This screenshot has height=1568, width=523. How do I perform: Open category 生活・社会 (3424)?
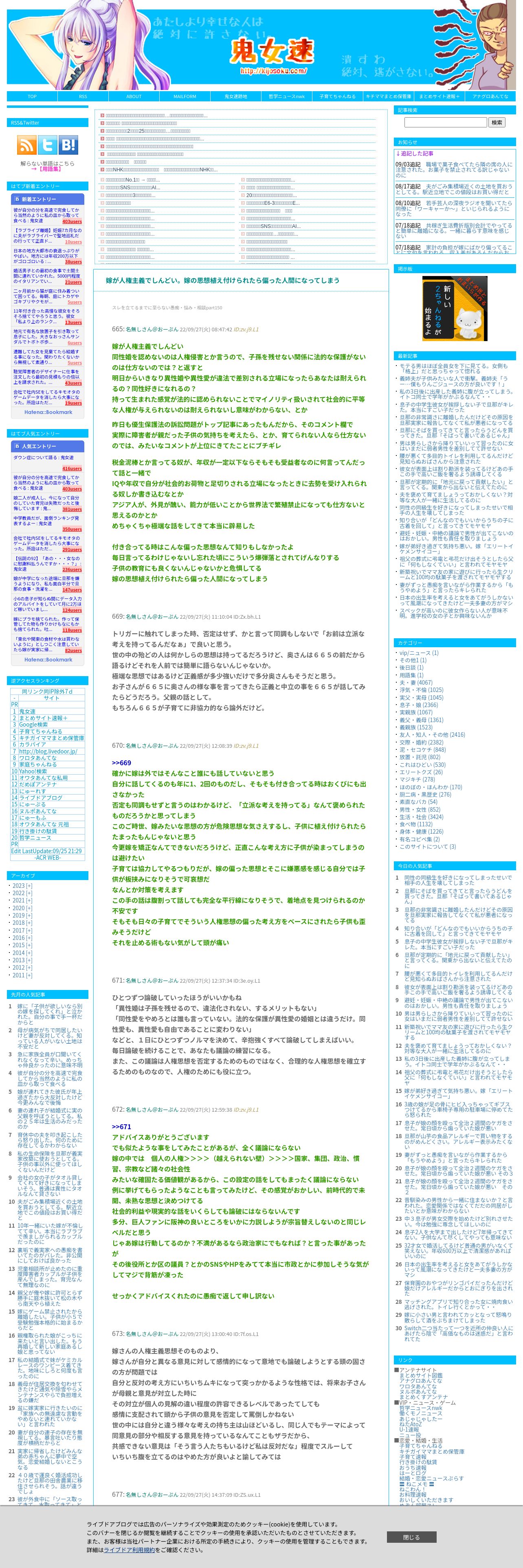click(421, 816)
